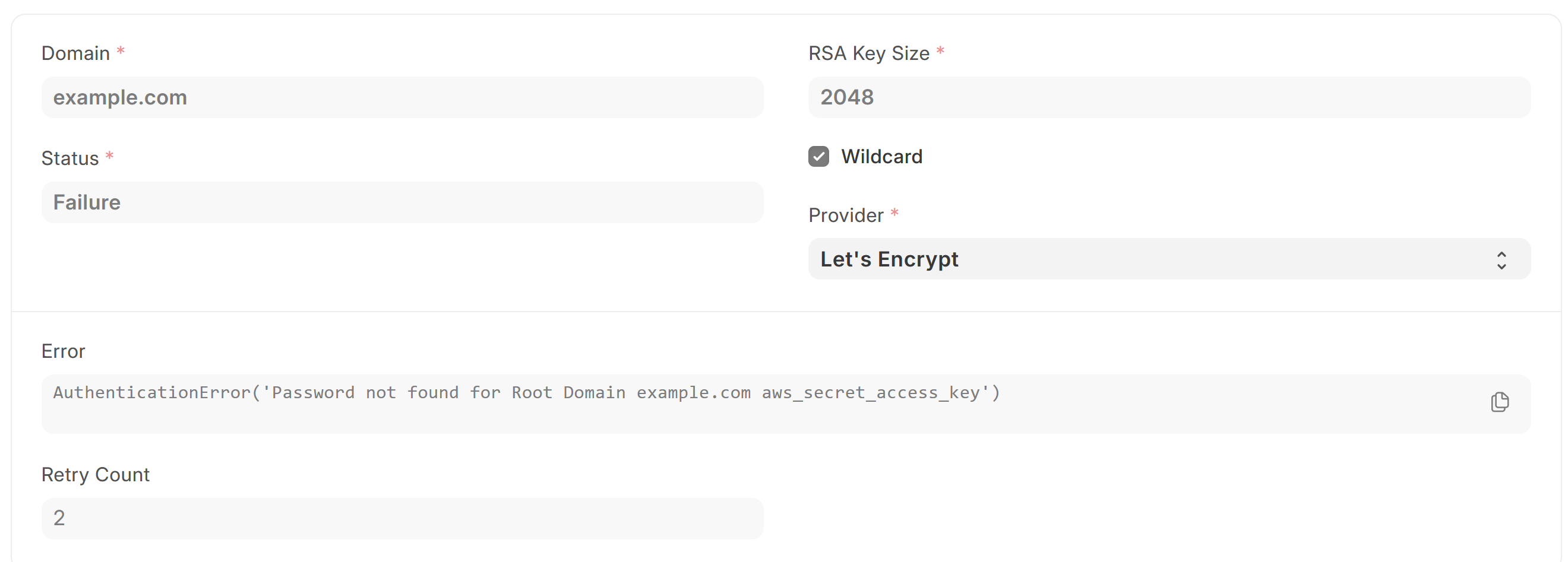1568x562 pixels.
Task: Click the Status field label
Action: 70,158
